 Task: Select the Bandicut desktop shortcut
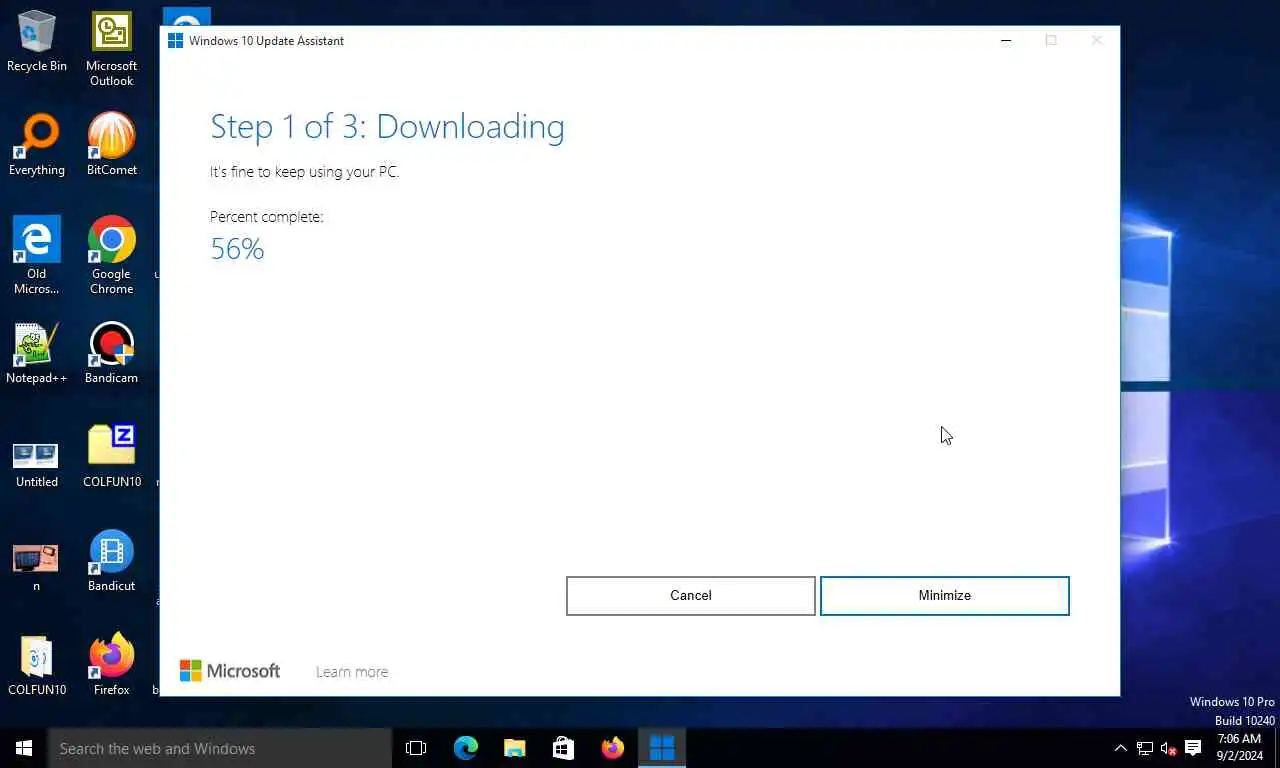click(x=111, y=561)
